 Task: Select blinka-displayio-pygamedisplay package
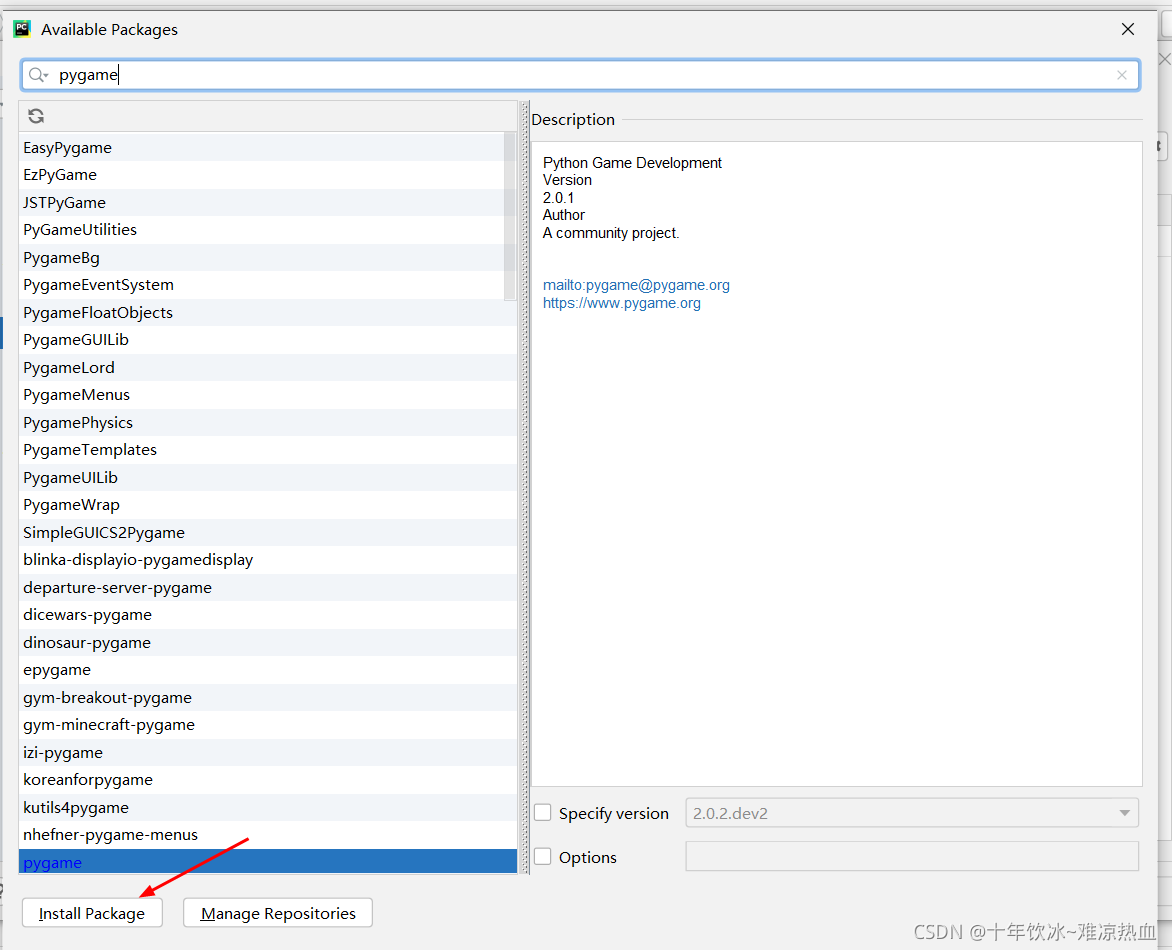tap(268, 560)
